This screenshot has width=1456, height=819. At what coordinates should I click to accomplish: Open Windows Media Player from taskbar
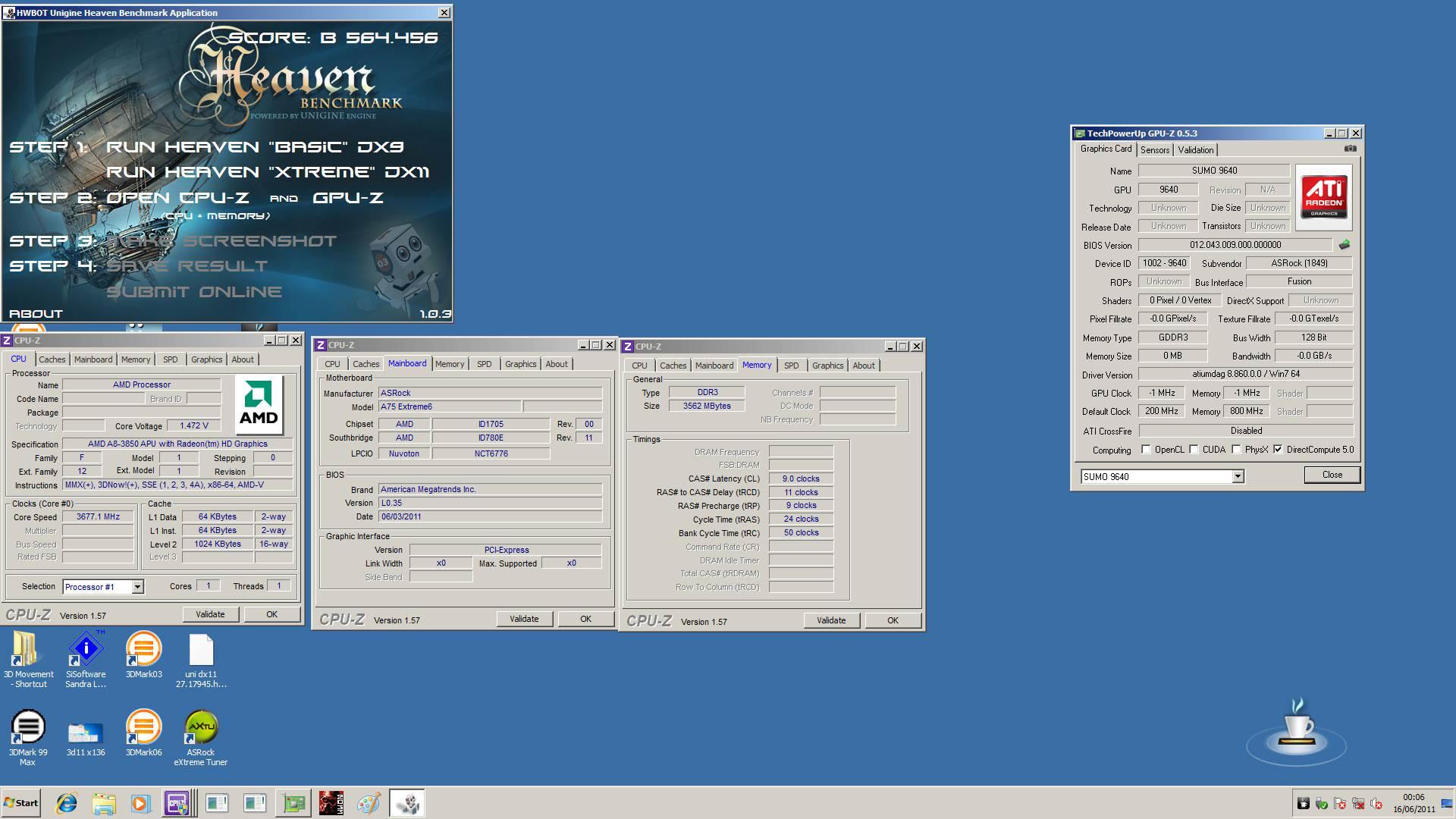click(140, 803)
